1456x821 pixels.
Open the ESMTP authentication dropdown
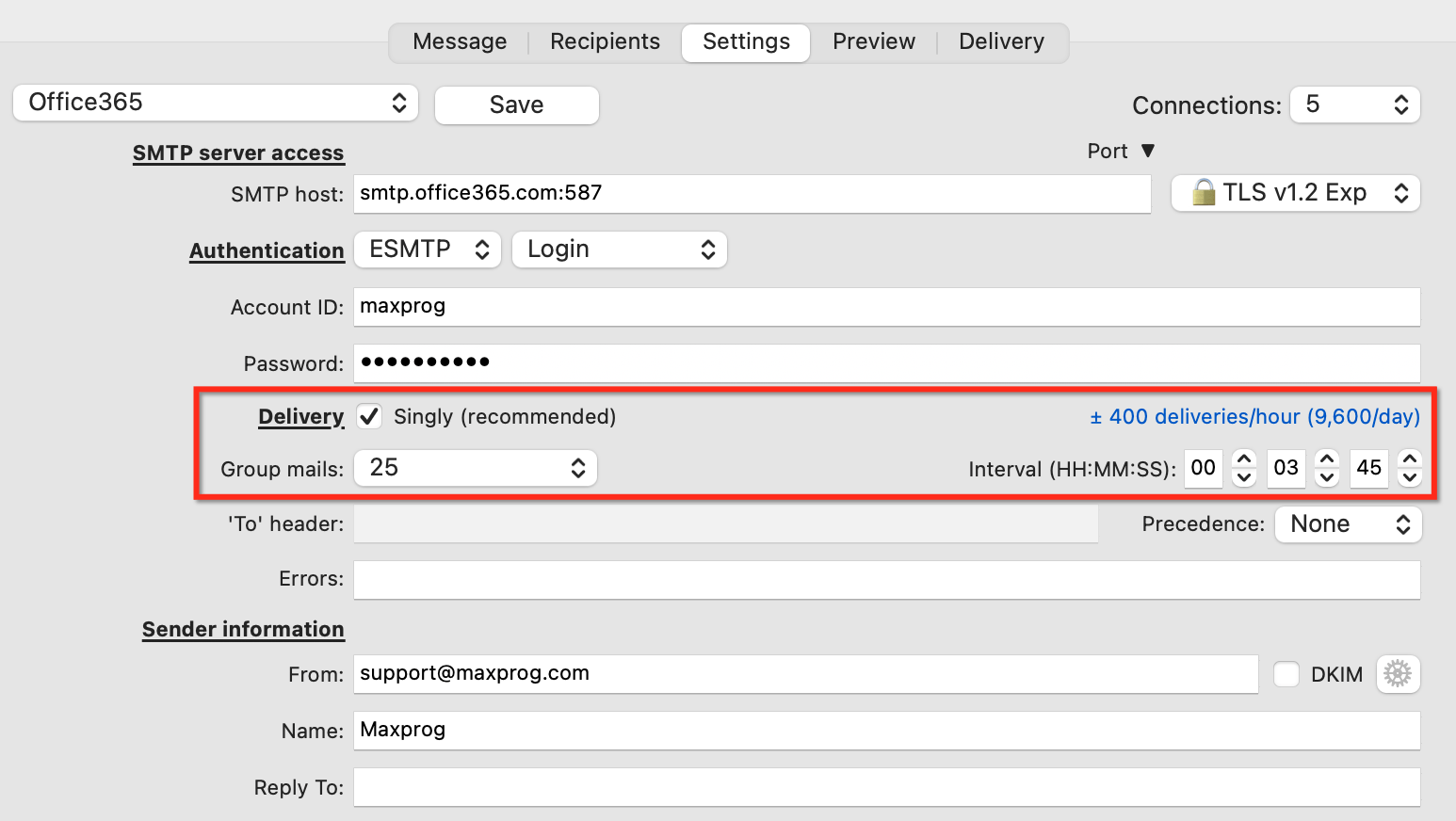click(428, 250)
